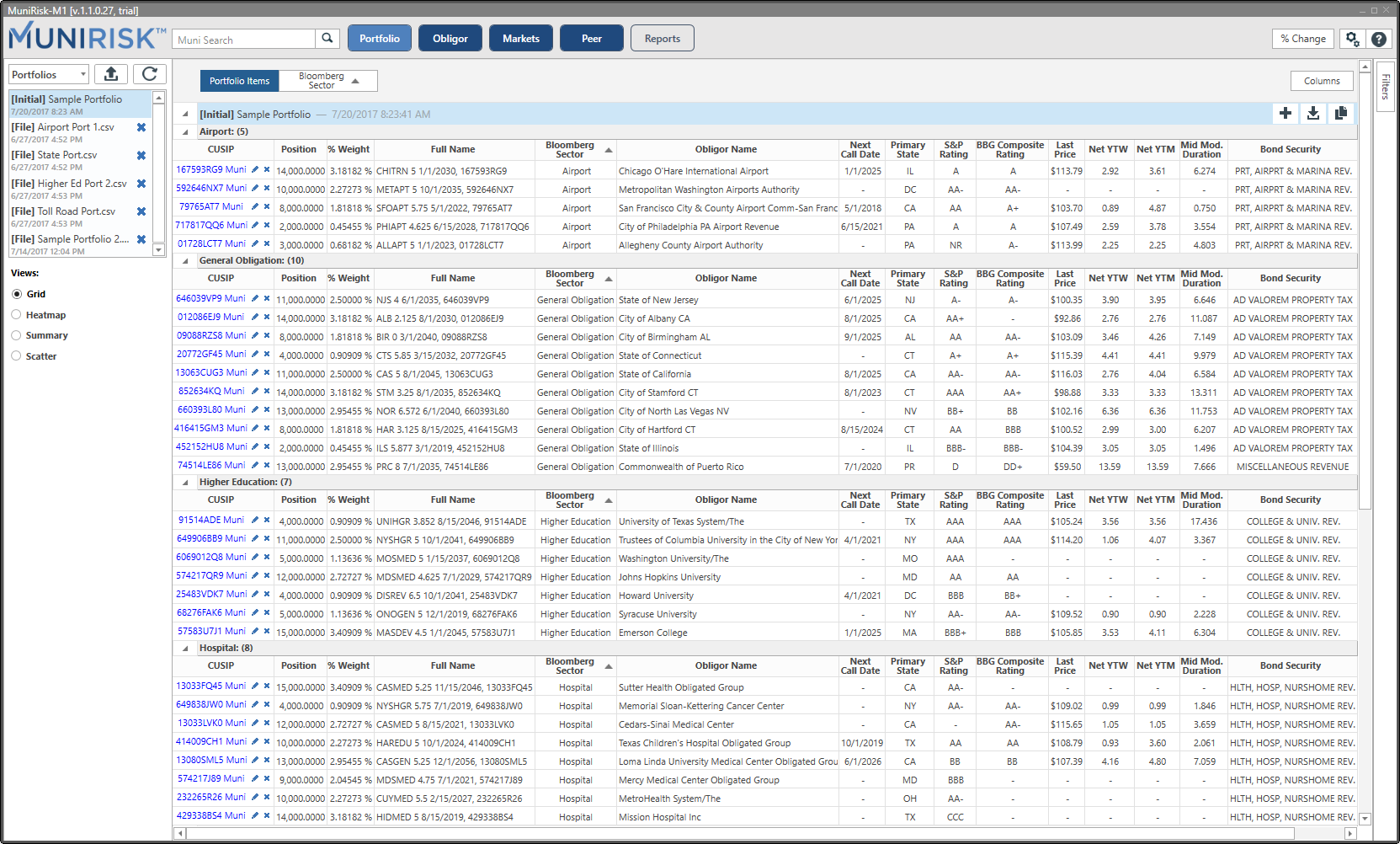Remove State Port.csv with its X icon
This screenshot has height=844, width=1400.
[x=141, y=155]
